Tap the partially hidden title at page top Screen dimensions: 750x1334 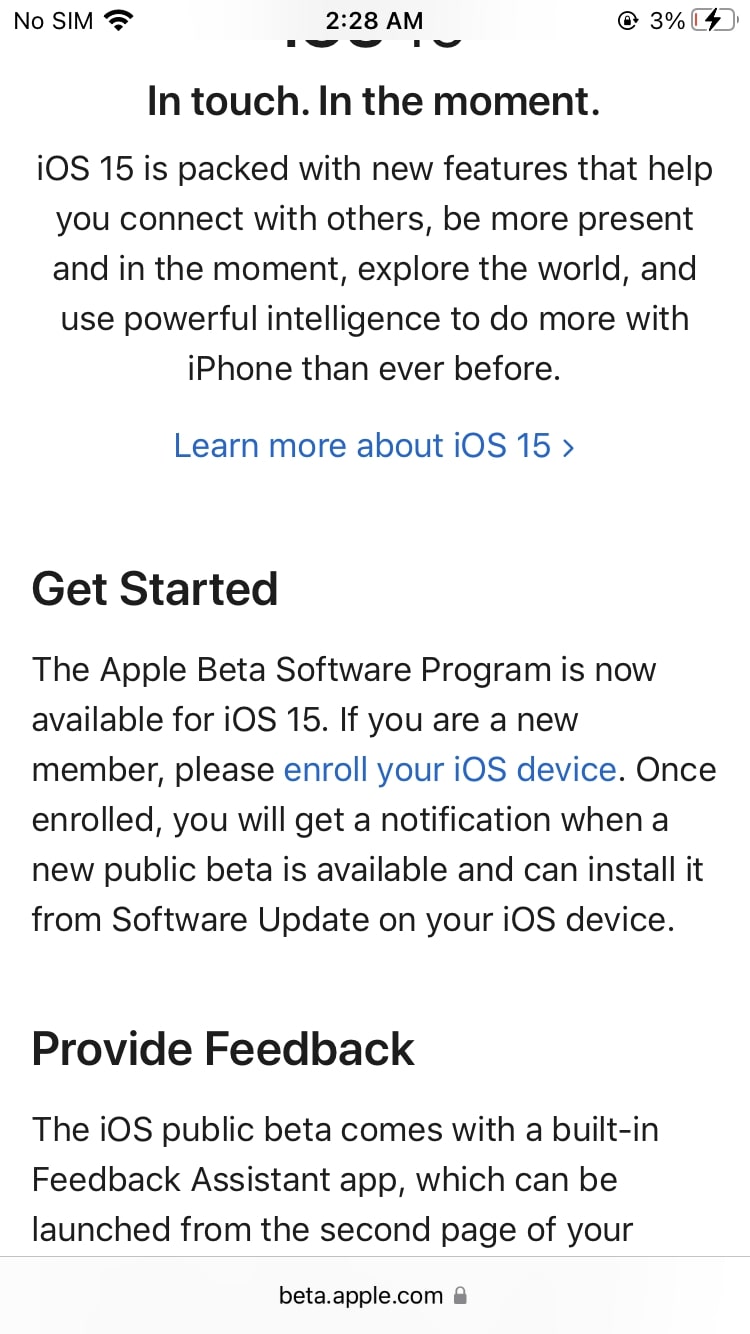(x=374, y=40)
